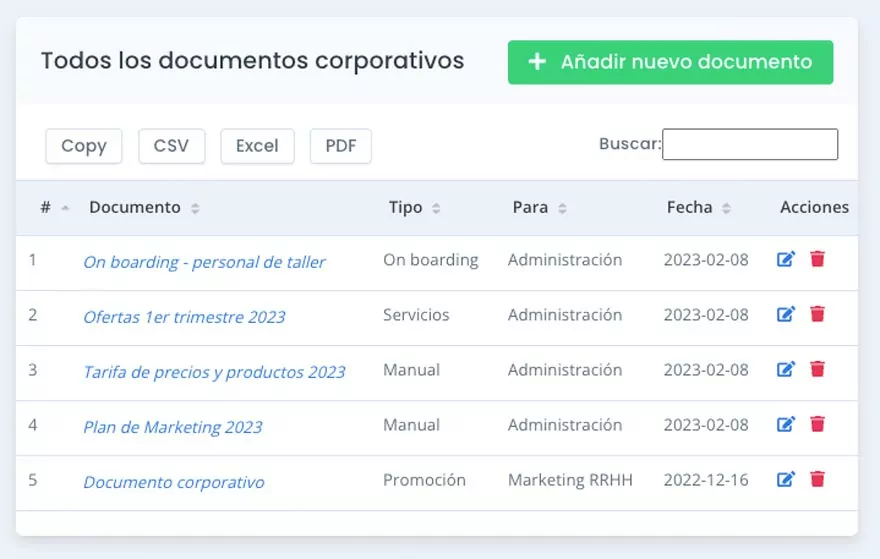The width and height of the screenshot is (880, 559).
Task: Focus the Buscar search field
Action: click(x=750, y=144)
